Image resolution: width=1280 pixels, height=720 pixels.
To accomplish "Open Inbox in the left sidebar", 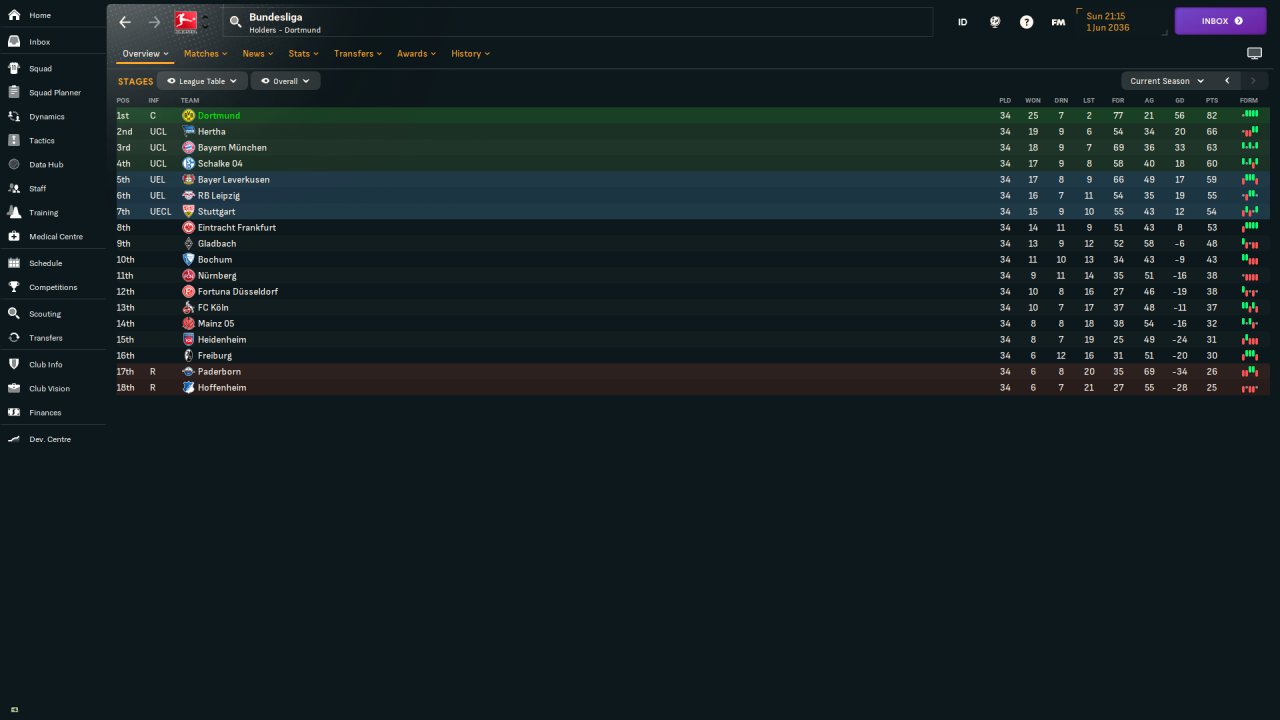I will pos(40,42).
